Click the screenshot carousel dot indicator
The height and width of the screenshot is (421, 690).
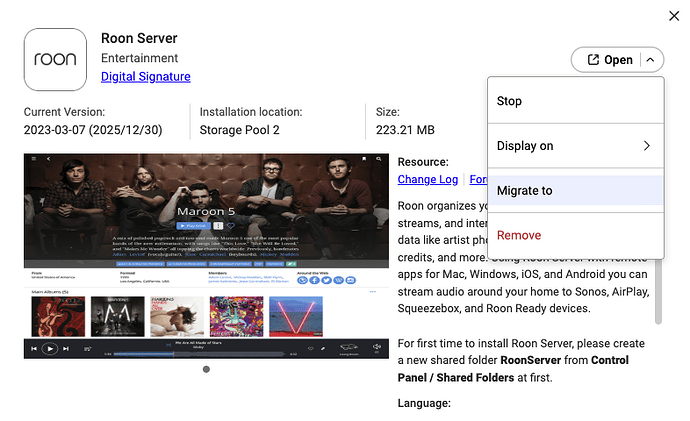[x=206, y=369]
